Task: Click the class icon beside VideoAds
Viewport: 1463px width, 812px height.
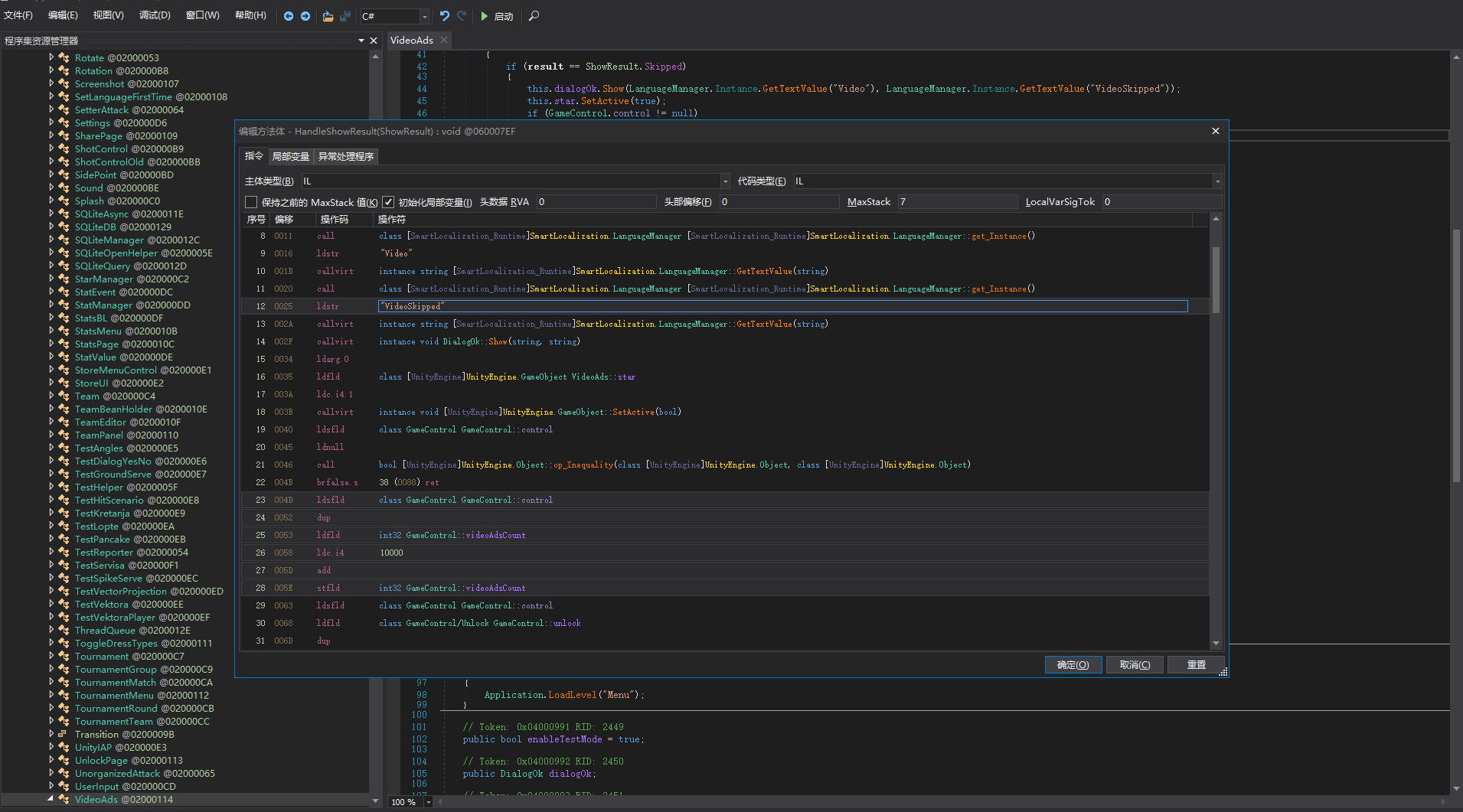Action: point(64,799)
